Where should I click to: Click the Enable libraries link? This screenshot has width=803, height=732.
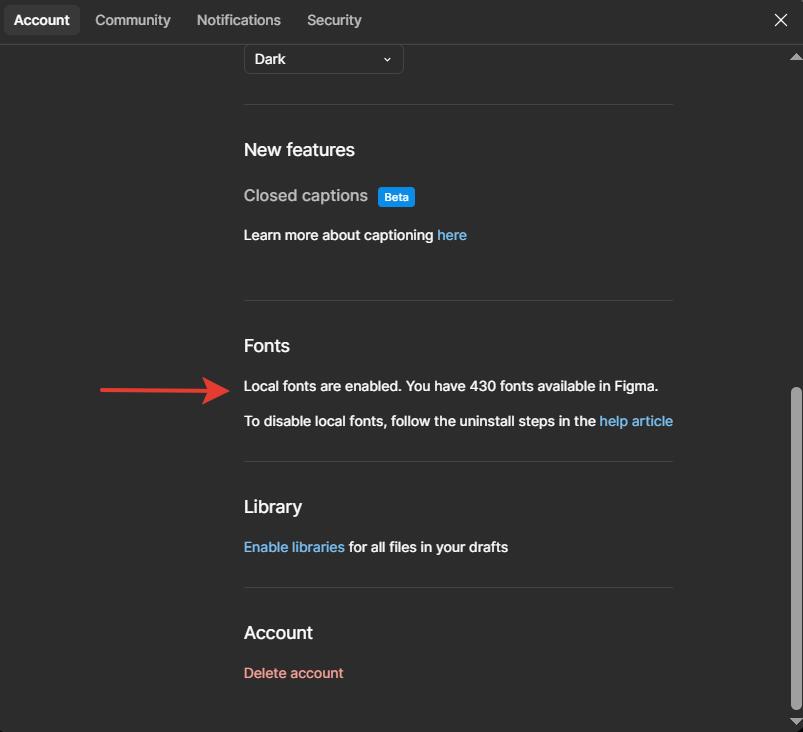point(294,547)
